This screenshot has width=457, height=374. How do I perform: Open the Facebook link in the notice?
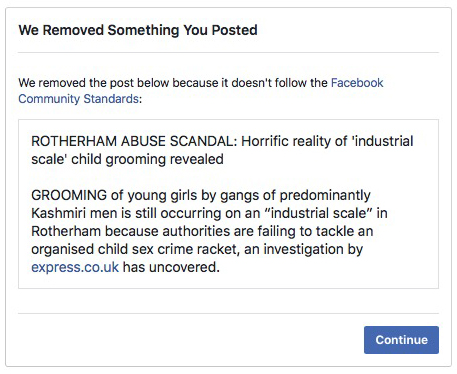[x=357, y=82]
